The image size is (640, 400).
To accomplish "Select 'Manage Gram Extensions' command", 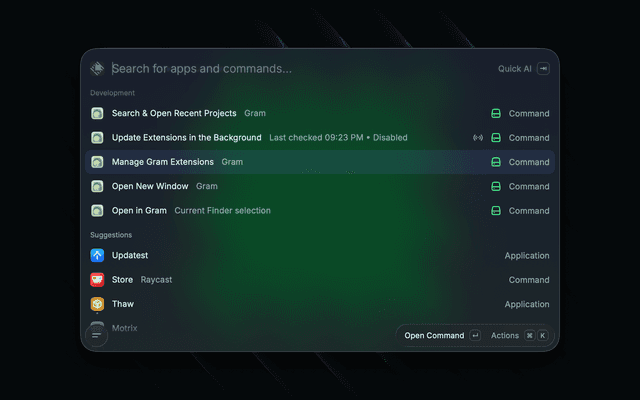I will pos(320,162).
